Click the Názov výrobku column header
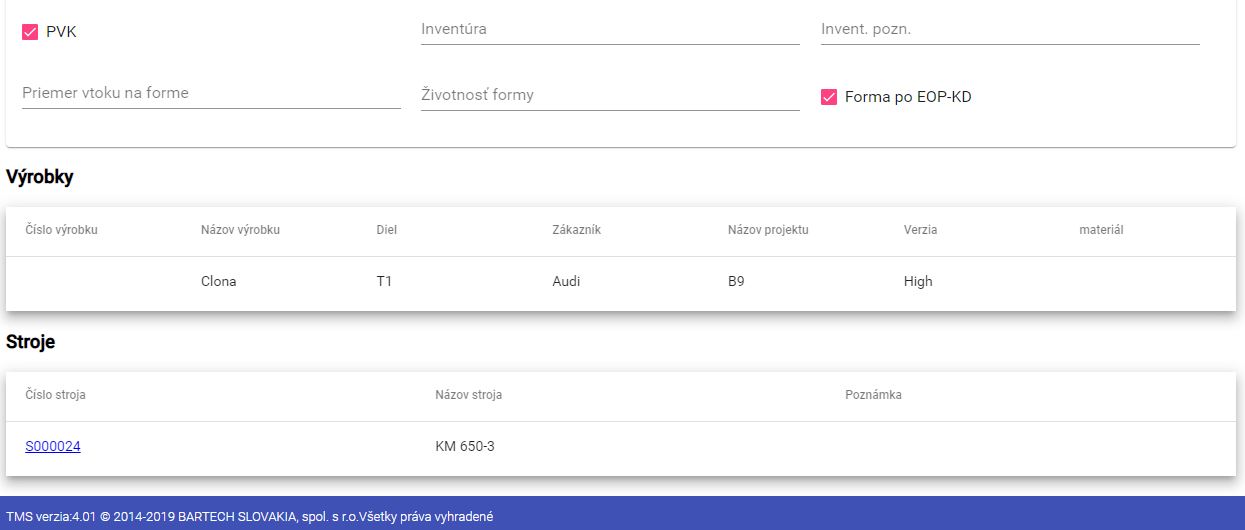Screen dimensions: 1245x530 240,230
